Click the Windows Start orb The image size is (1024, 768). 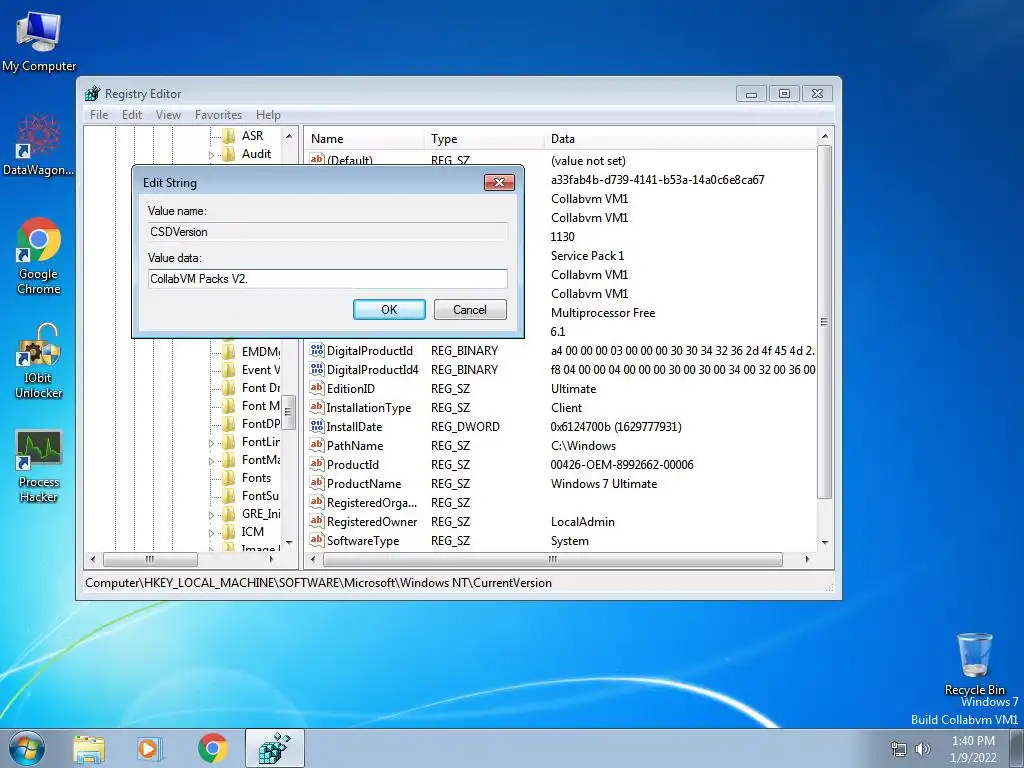pos(27,748)
